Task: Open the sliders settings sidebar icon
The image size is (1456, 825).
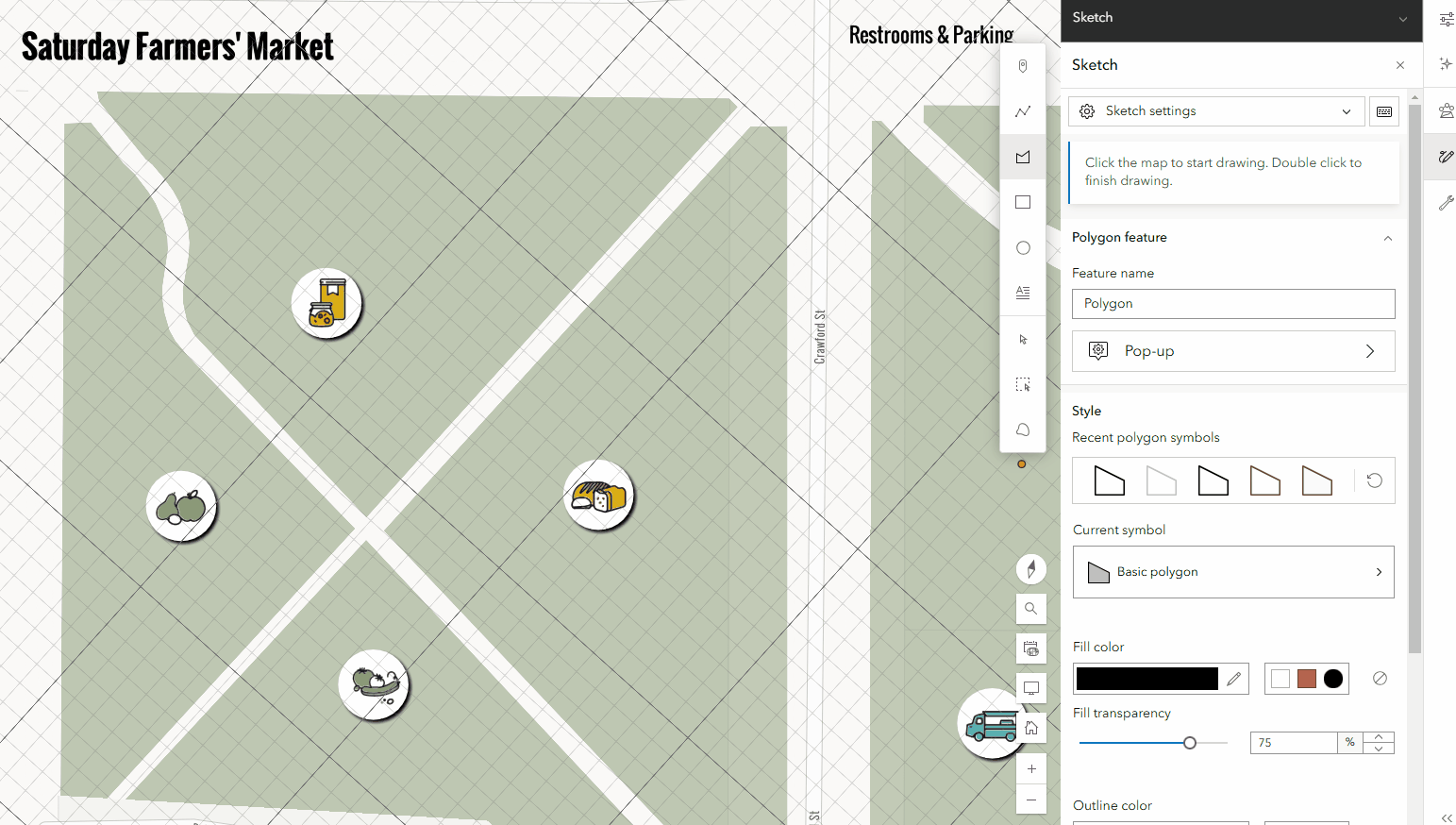Action: point(1446,19)
